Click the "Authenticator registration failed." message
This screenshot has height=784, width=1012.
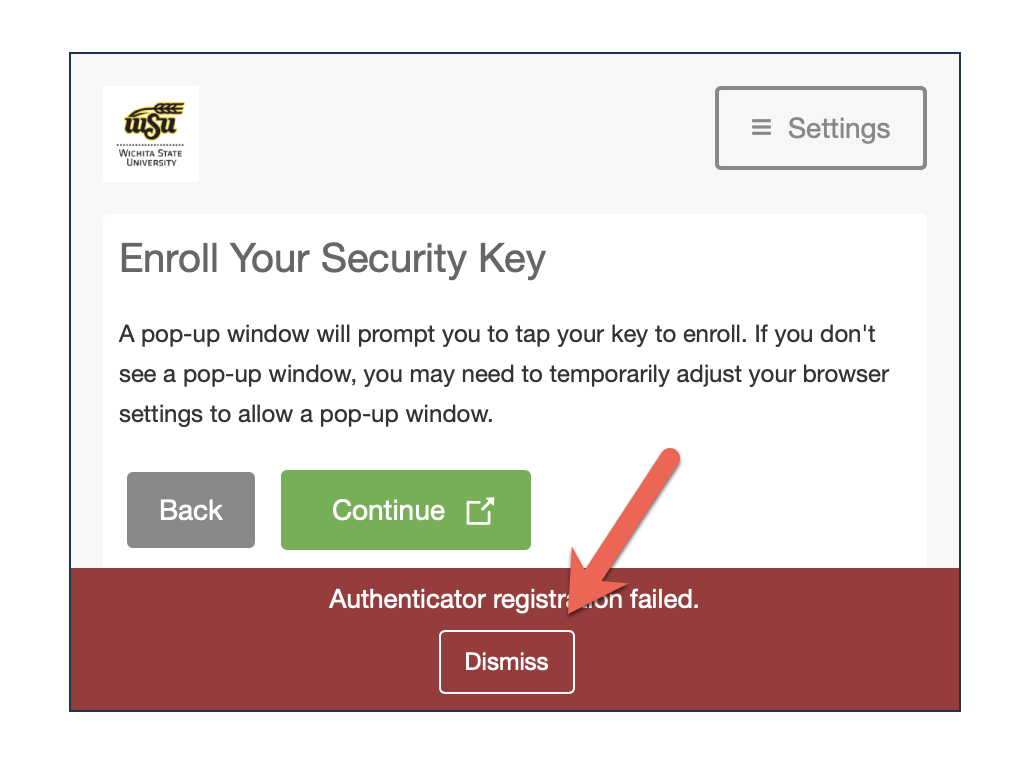[x=514, y=600]
